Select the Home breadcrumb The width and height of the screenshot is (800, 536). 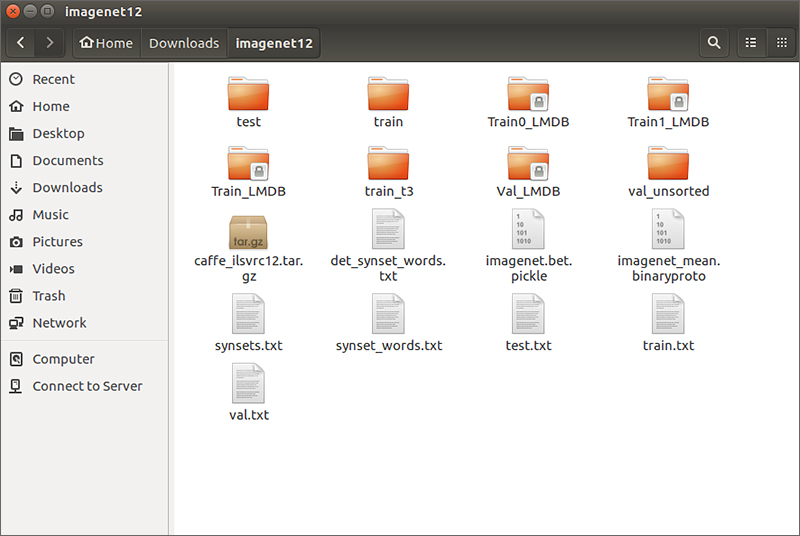107,43
